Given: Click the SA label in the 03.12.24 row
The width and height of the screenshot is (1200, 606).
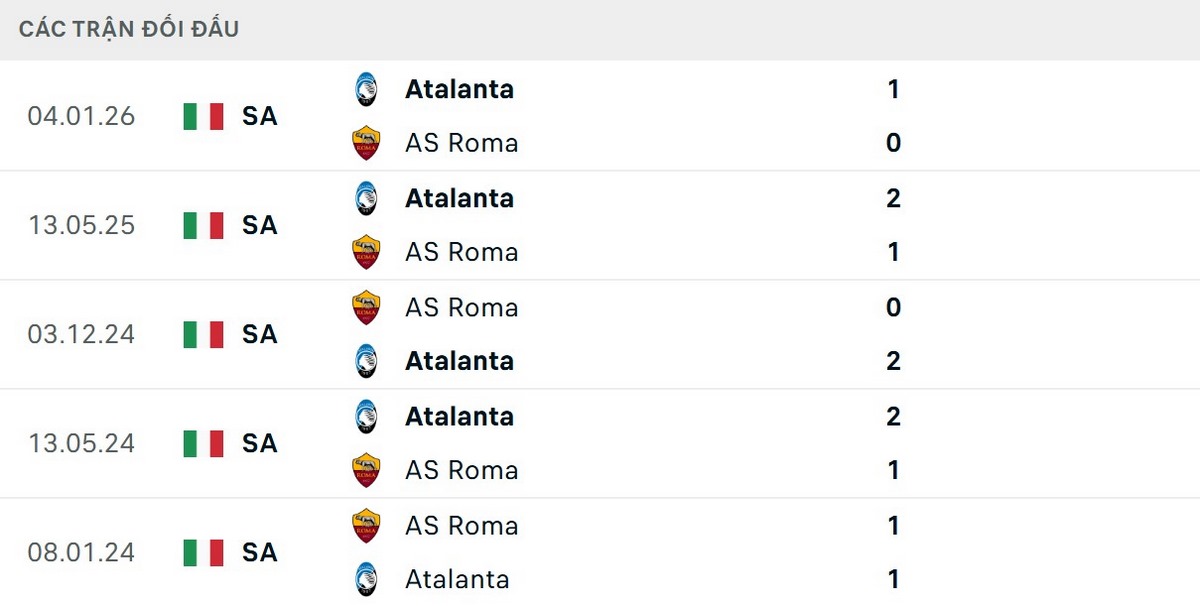Looking at the screenshot, I should pyautogui.click(x=260, y=335).
